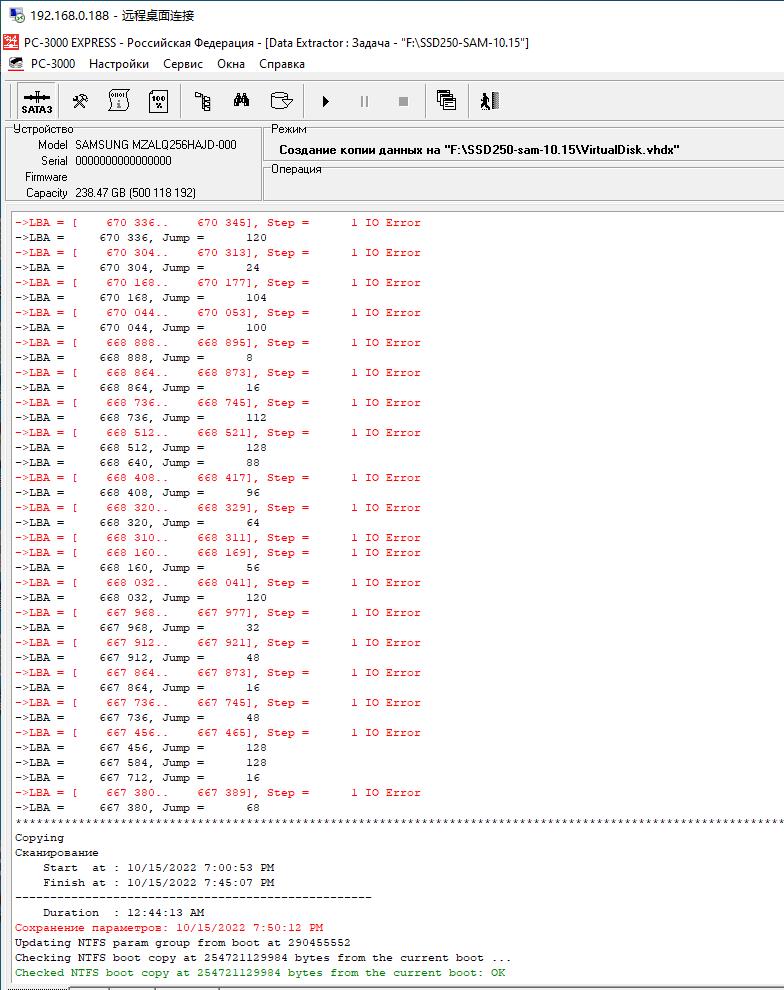
Task: Click the exit (walking man) icon
Action: [x=489, y=101]
